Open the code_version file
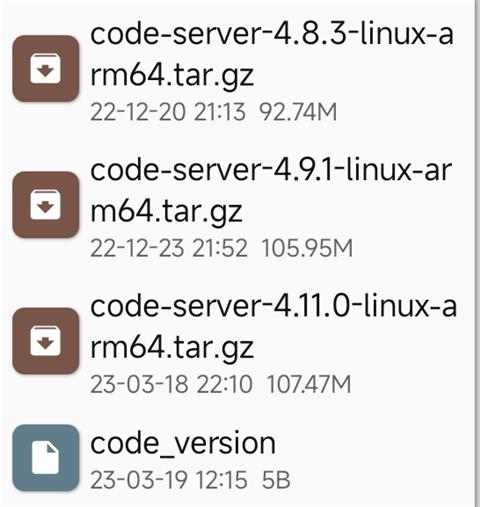480x507 pixels. pos(183,443)
